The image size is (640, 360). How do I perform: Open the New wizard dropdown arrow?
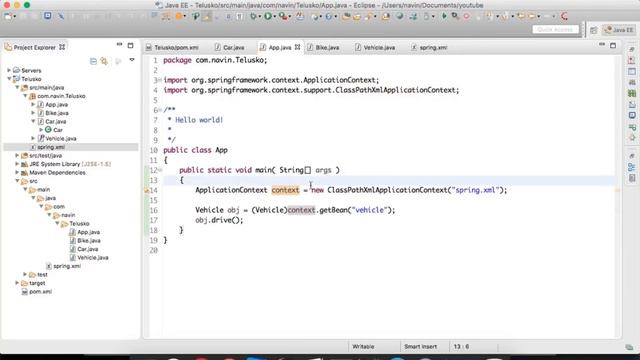(15, 17)
